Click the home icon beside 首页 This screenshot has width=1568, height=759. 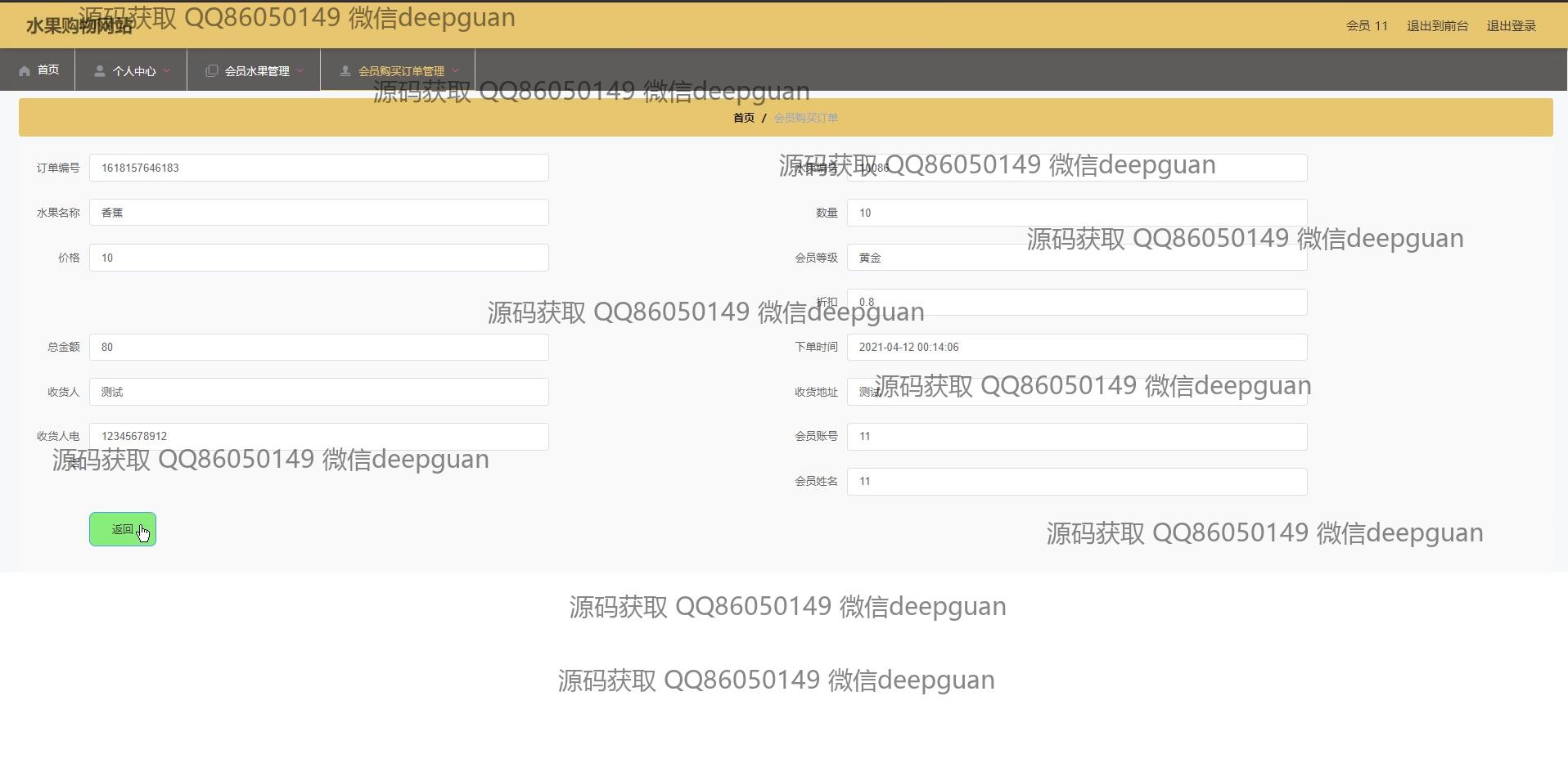[x=25, y=70]
